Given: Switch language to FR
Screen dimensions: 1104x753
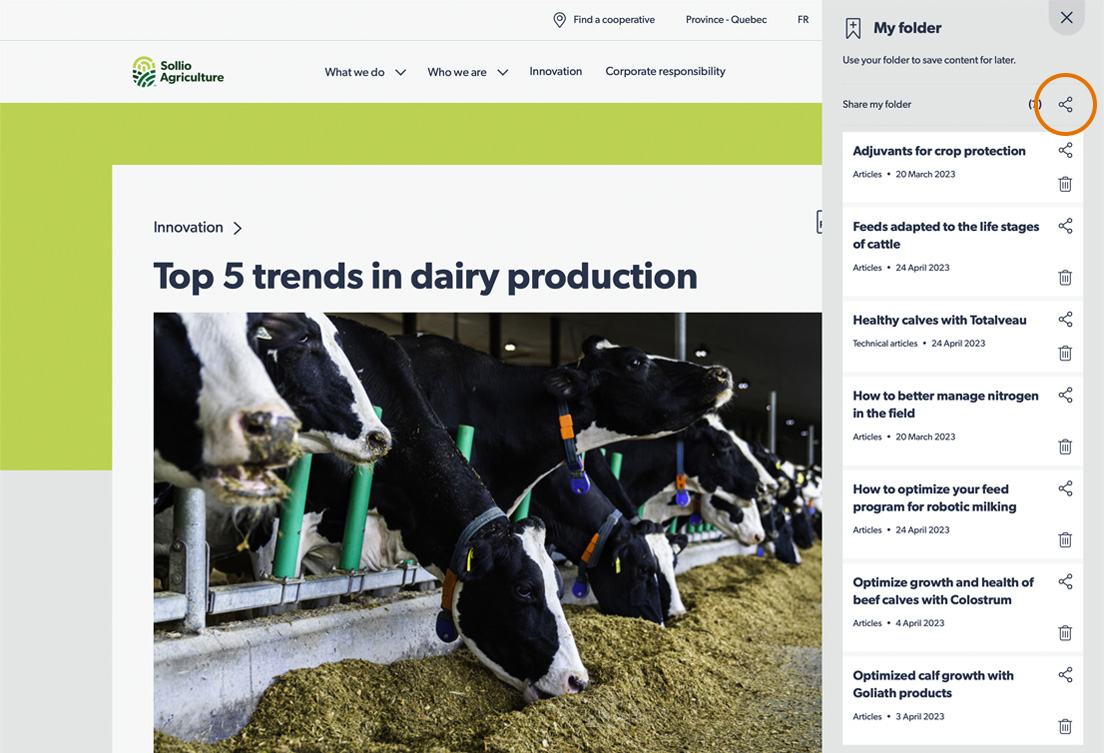Looking at the screenshot, I should 803,20.
